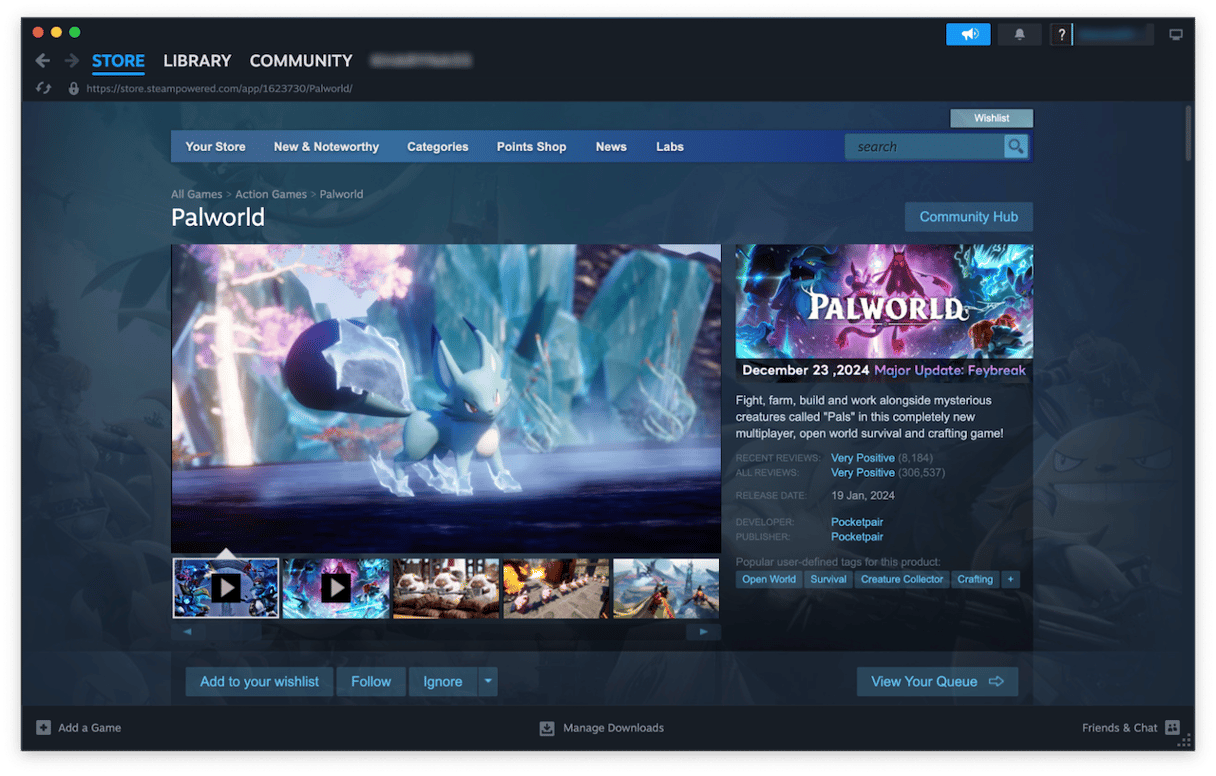The width and height of the screenshot is (1216, 776).
Task: Click the back navigation arrow
Action: 42,61
